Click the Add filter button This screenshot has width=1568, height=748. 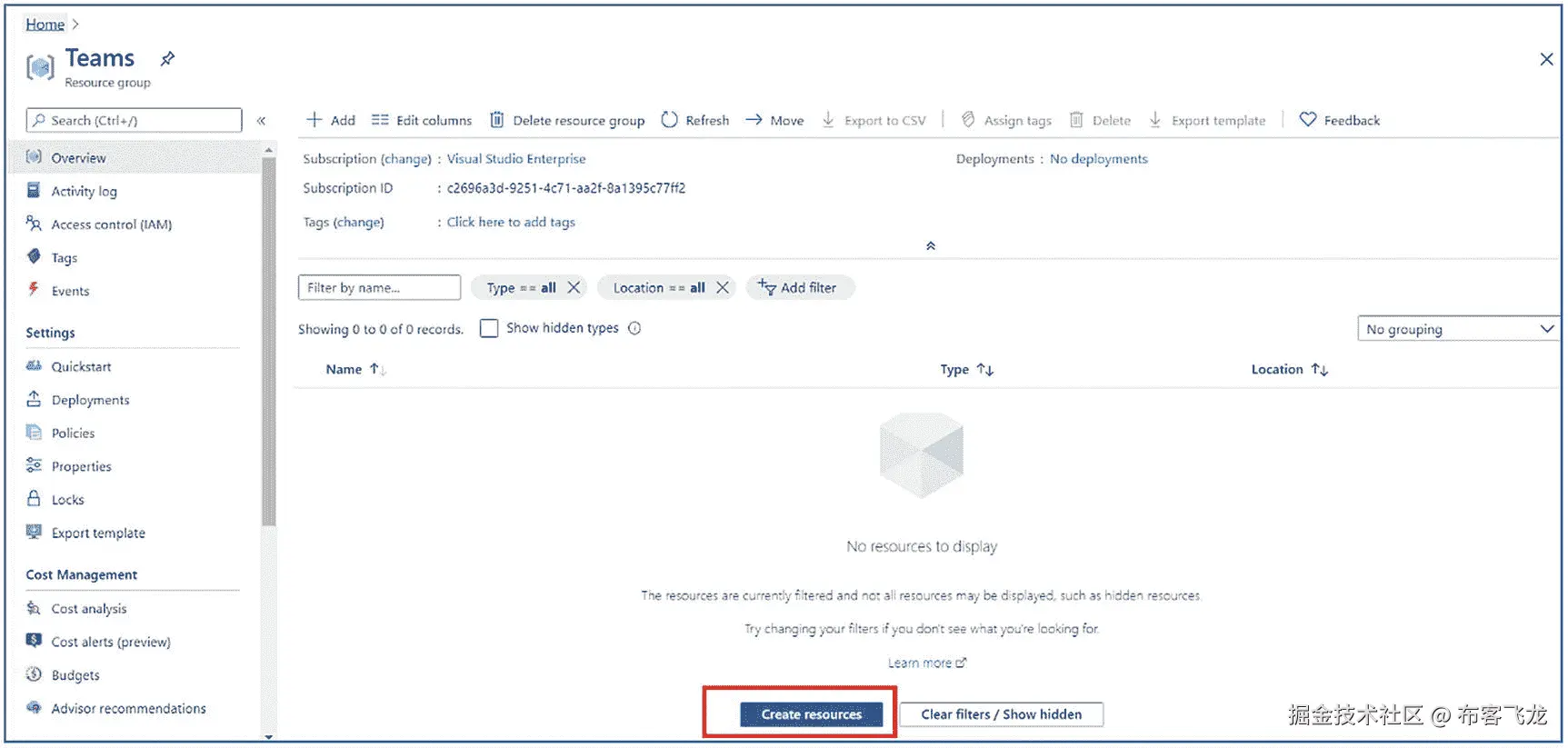pos(800,287)
